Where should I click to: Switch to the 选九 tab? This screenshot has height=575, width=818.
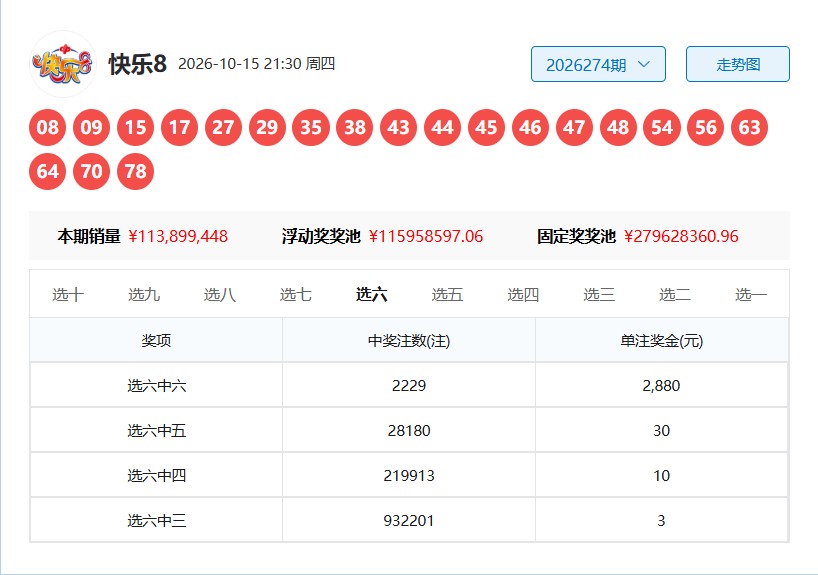point(143,295)
